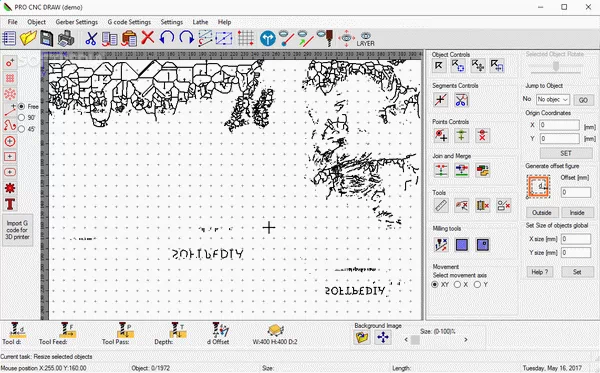Click the Offset [mm] input field
Screen dimensions: 600x373
(x=576, y=192)
